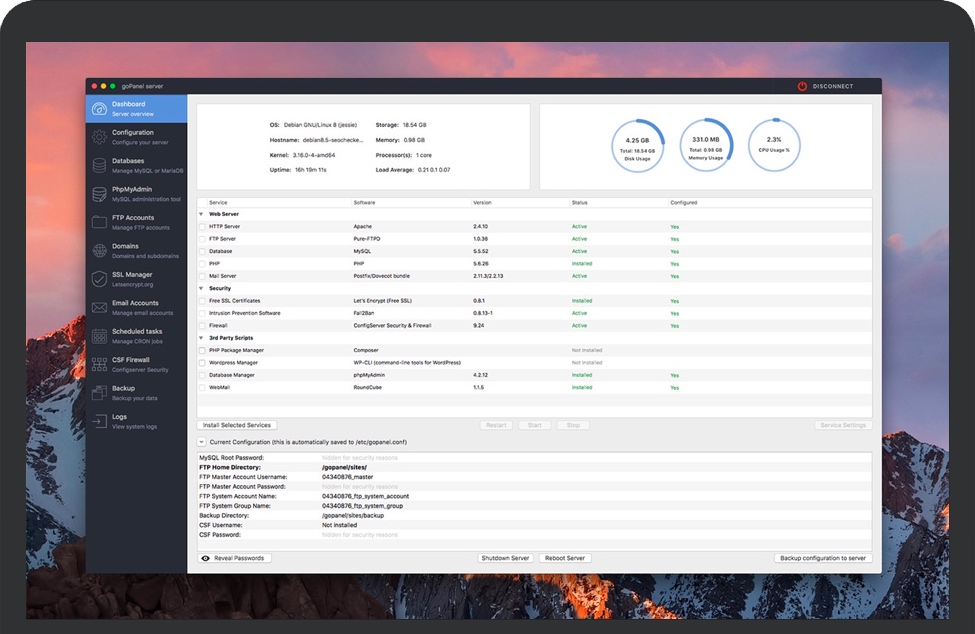The height and width of the screenshot is (634, 975).
Task: Check the HTTP Server service checkbox
Action: pyautogui.click(x=202, y=227)
